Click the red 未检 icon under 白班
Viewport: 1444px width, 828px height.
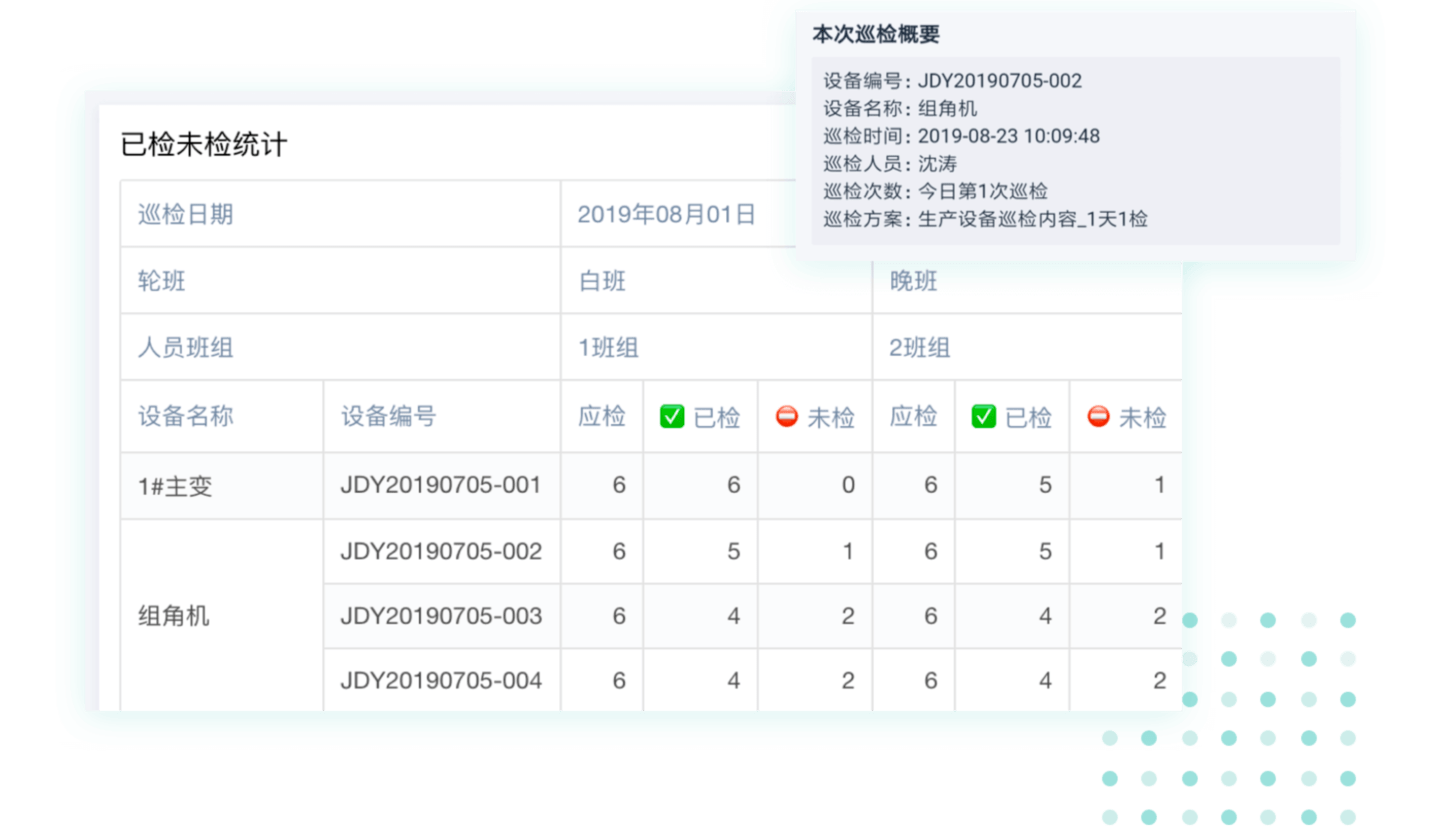[x=787, y=416]
